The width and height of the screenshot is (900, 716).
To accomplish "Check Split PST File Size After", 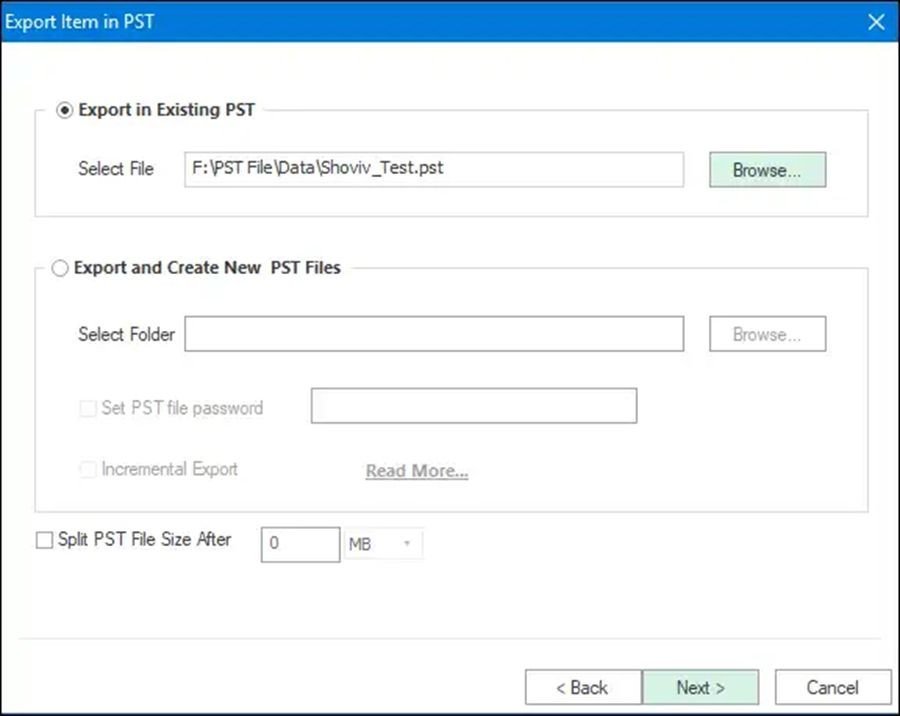I will 44,540.
